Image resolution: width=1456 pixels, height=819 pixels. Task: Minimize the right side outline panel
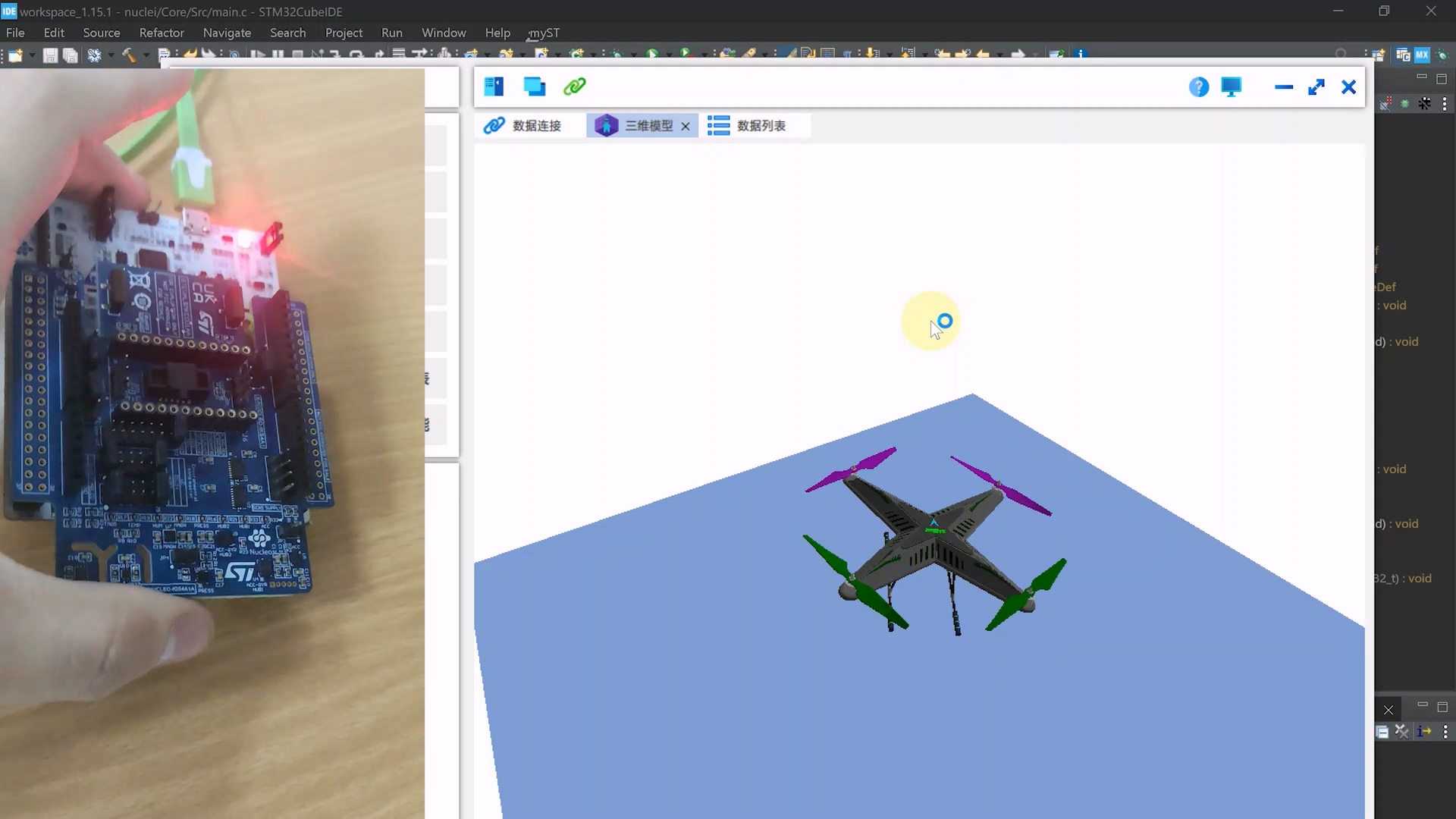[x=1421, y=77]
